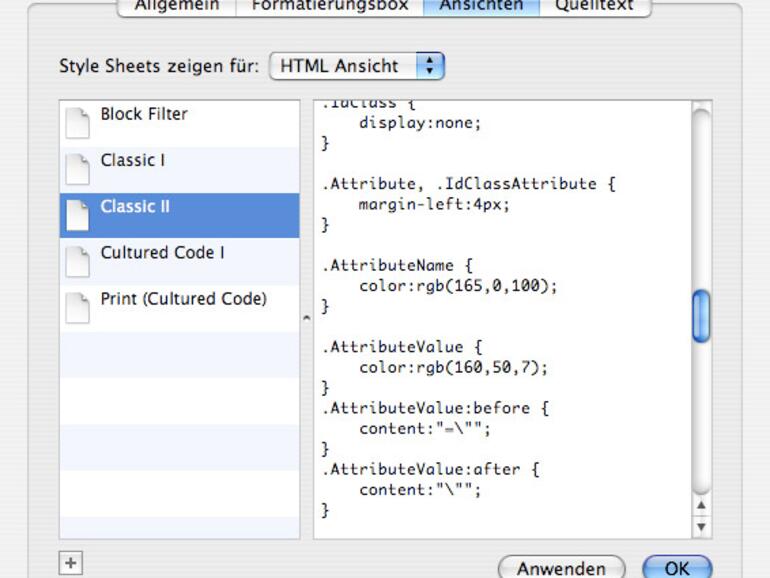Click the Block Filter document icon
Screen dimensions: 770x578
[x=77, y=123]
